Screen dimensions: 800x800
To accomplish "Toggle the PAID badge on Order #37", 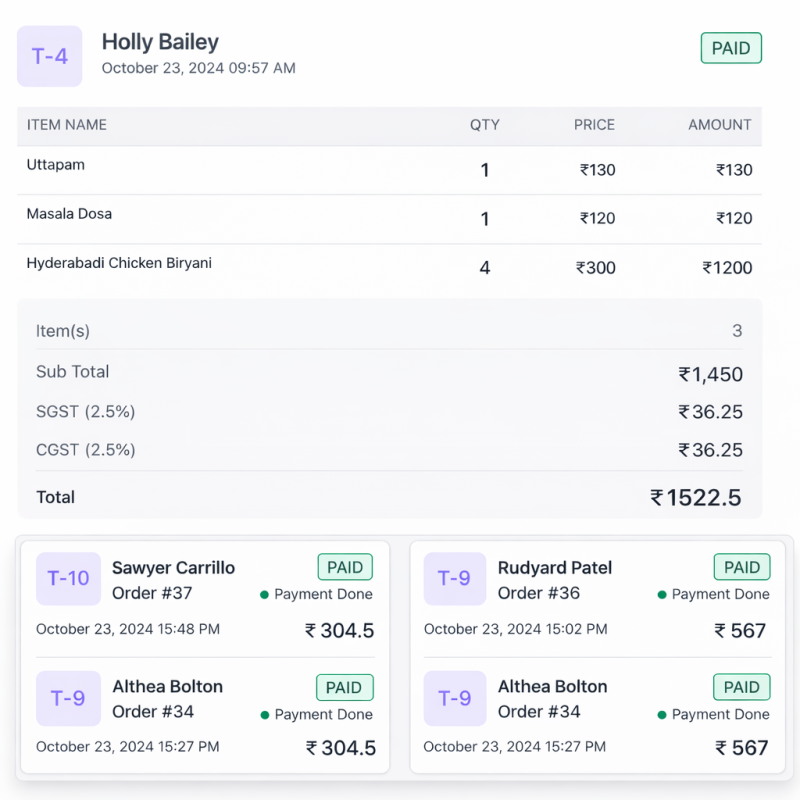I will (344, 566).
